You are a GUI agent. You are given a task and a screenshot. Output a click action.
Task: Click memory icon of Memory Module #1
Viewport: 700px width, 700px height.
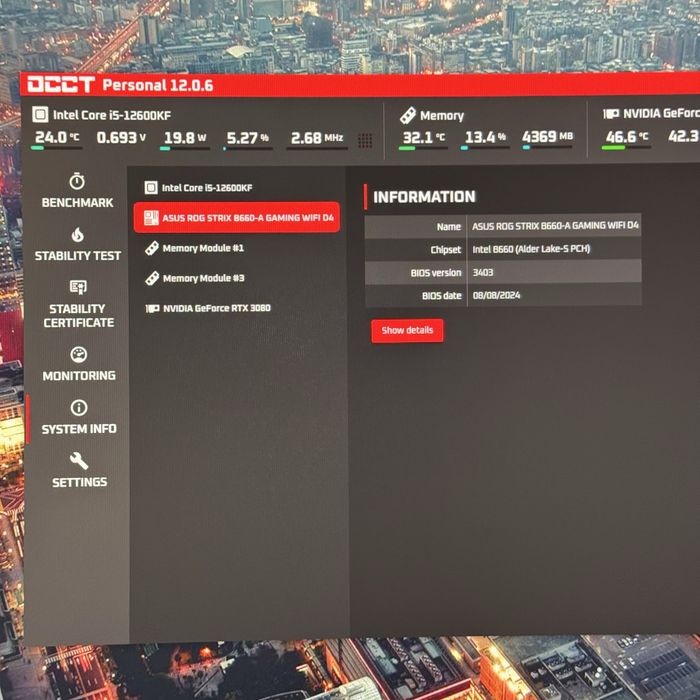(x=152, y=248)
